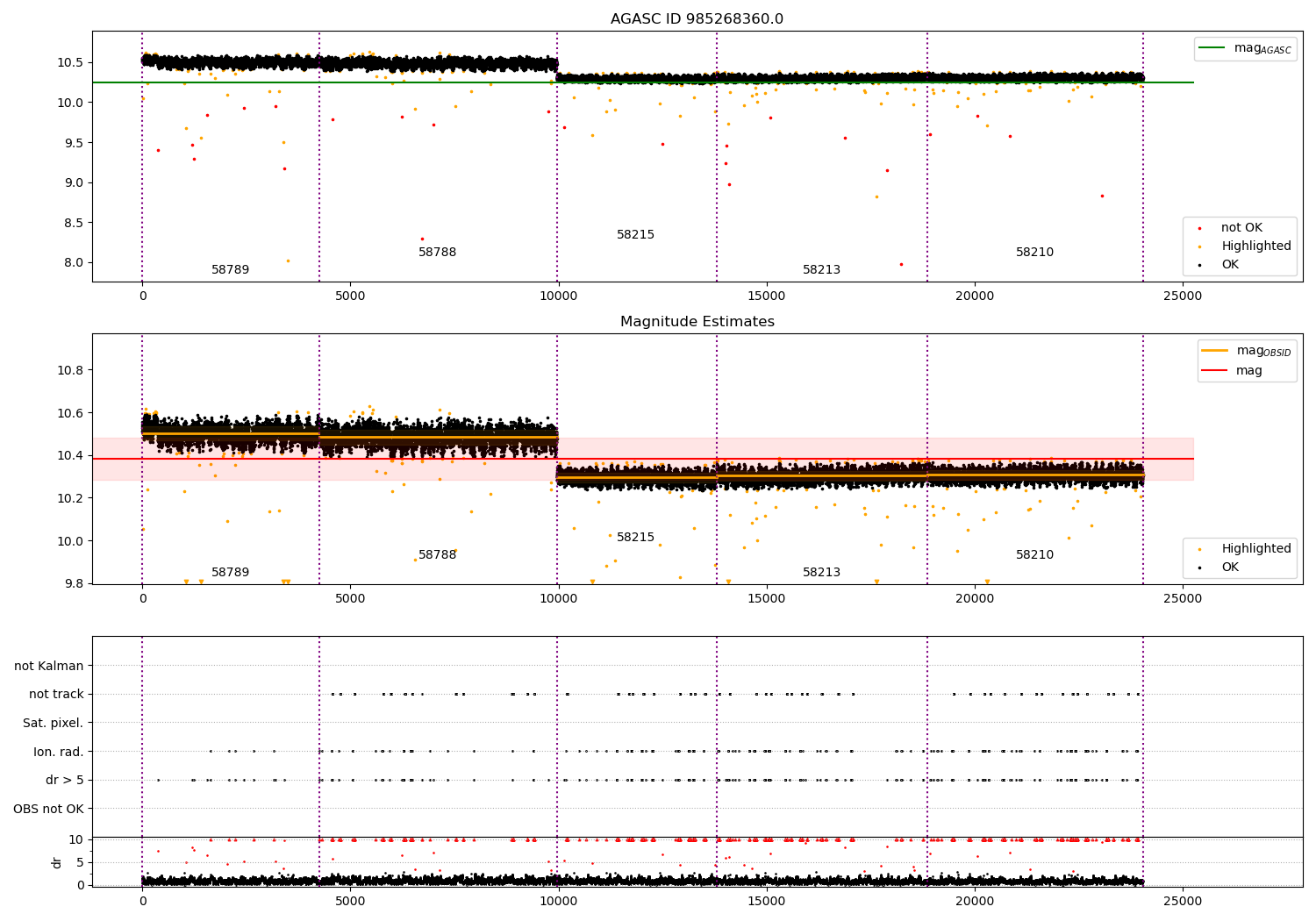Image resolution: width=1316 pixels, height=921 pixels.
Task: Click the green line sample in top legend
Action: coord(1212,48)
